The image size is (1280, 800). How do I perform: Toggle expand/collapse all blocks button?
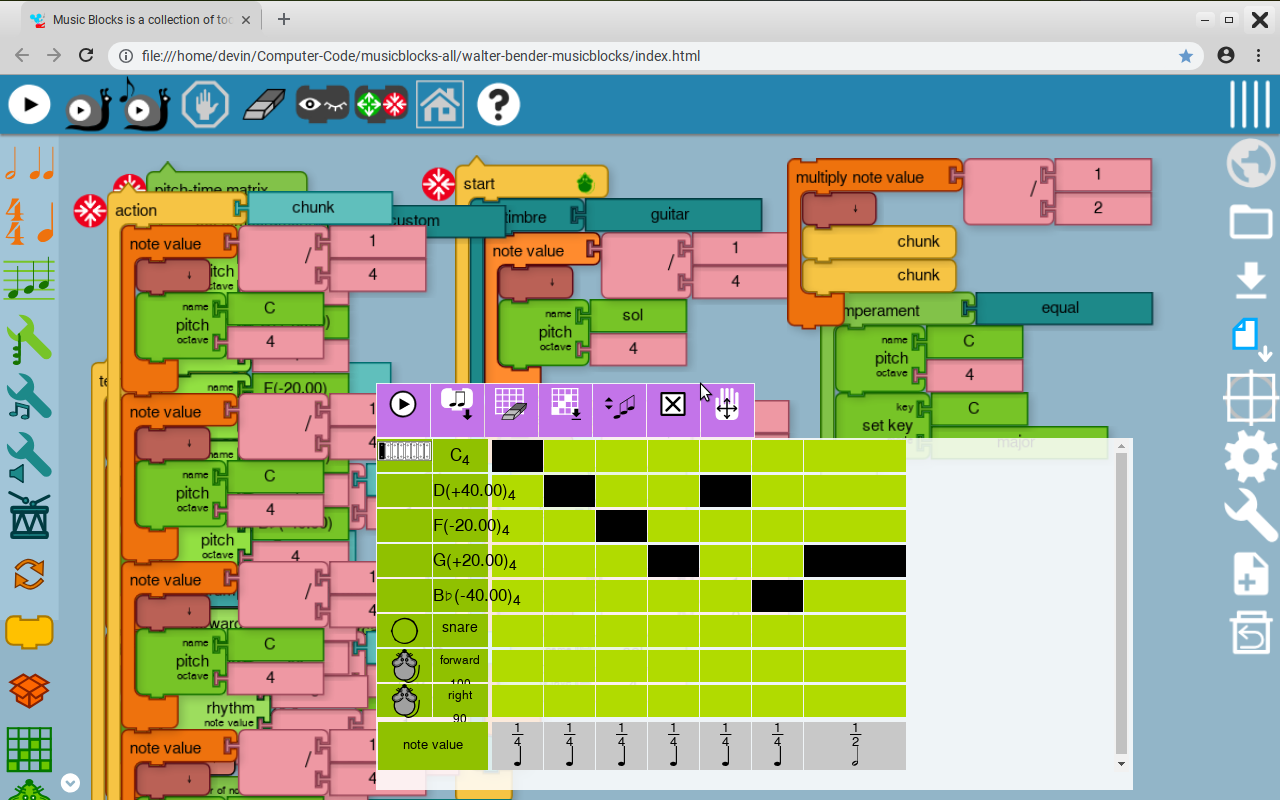pyautogui.click(x=381, y=104)
